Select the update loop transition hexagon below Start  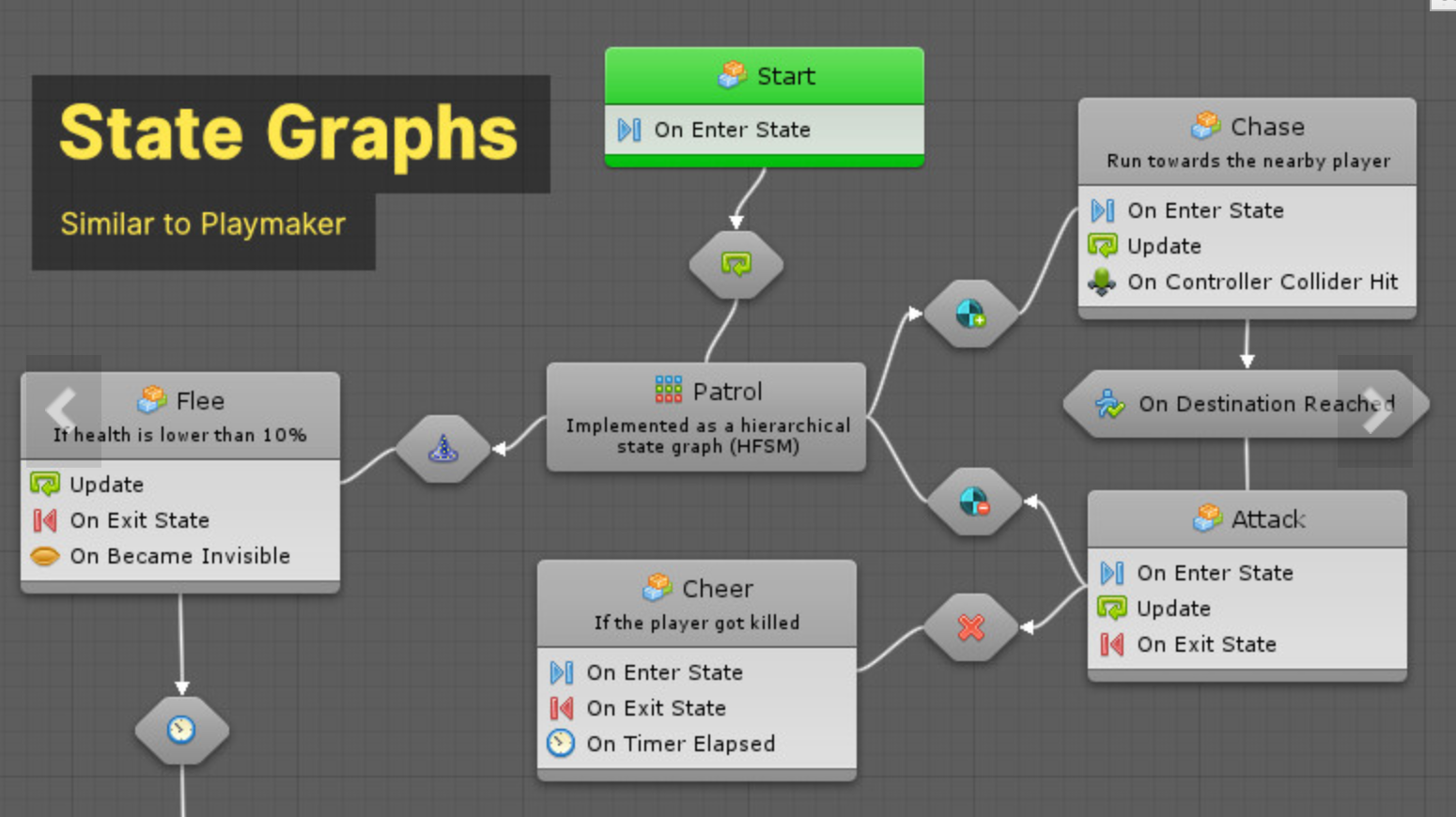[736, 265]
